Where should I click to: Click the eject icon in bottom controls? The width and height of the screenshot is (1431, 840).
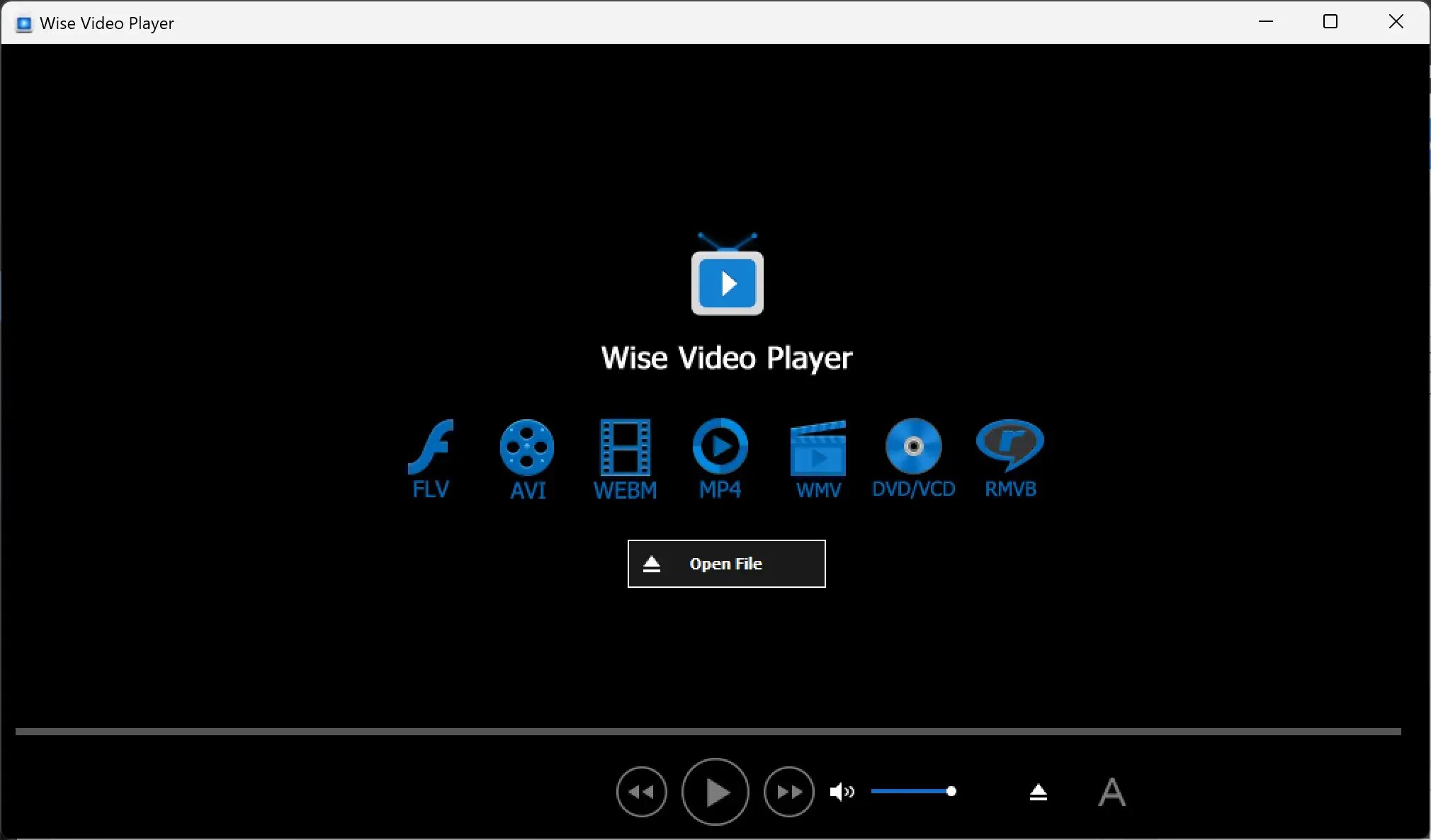[x=1039, y=792]
